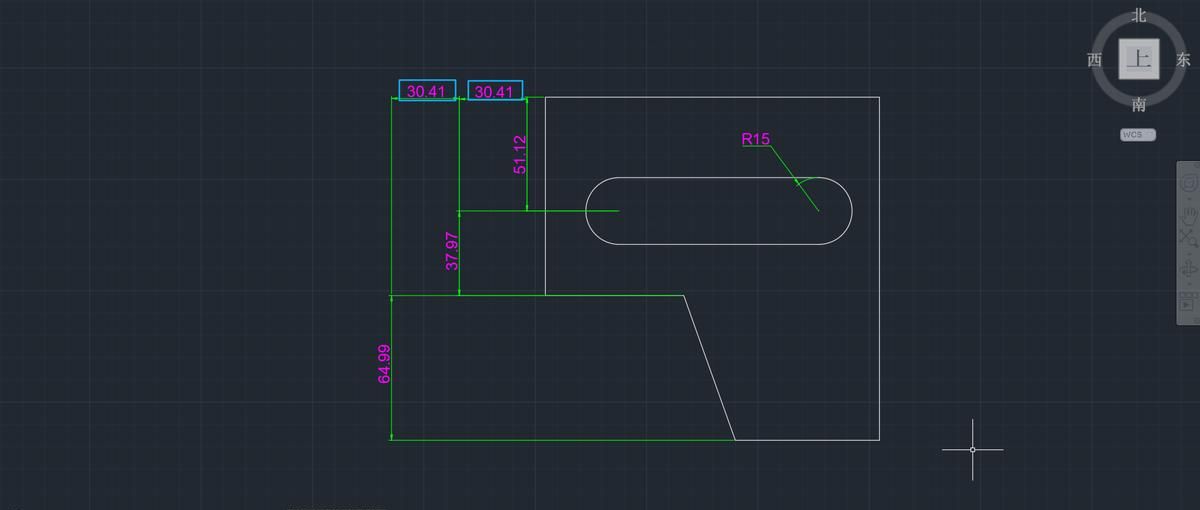This screenshot has width=1200, height=510.
Task: Select the 37.97 vertical dimension text
Action: 452,251
